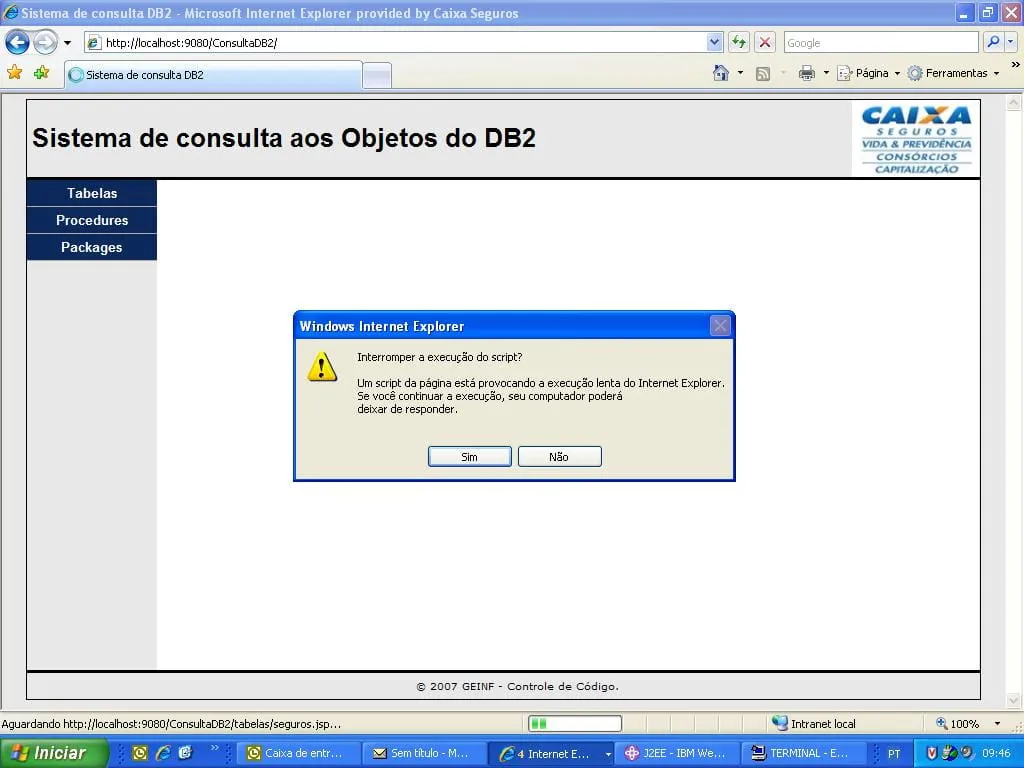Click the Caixa Seguros logo
Image resolution: width=1024 pixels, height=768 pixels.
[x=916, y=140]
